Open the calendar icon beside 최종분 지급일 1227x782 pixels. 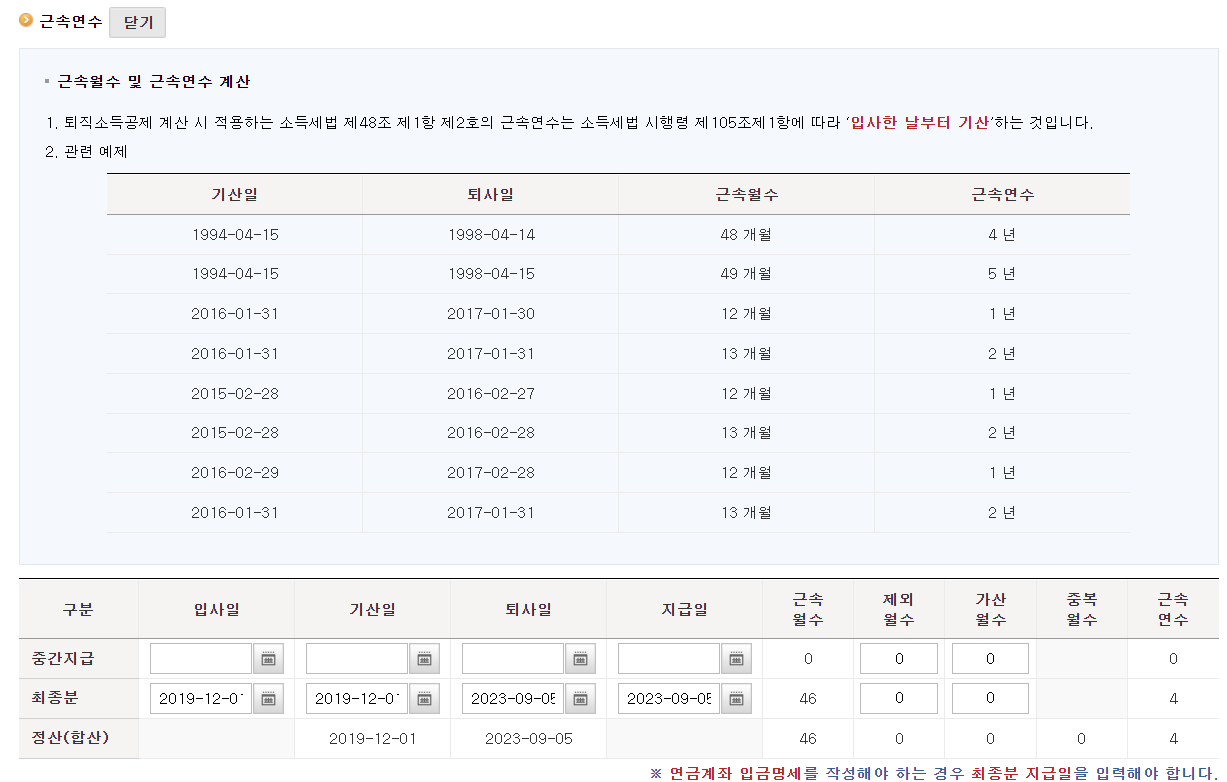point(738,698)
